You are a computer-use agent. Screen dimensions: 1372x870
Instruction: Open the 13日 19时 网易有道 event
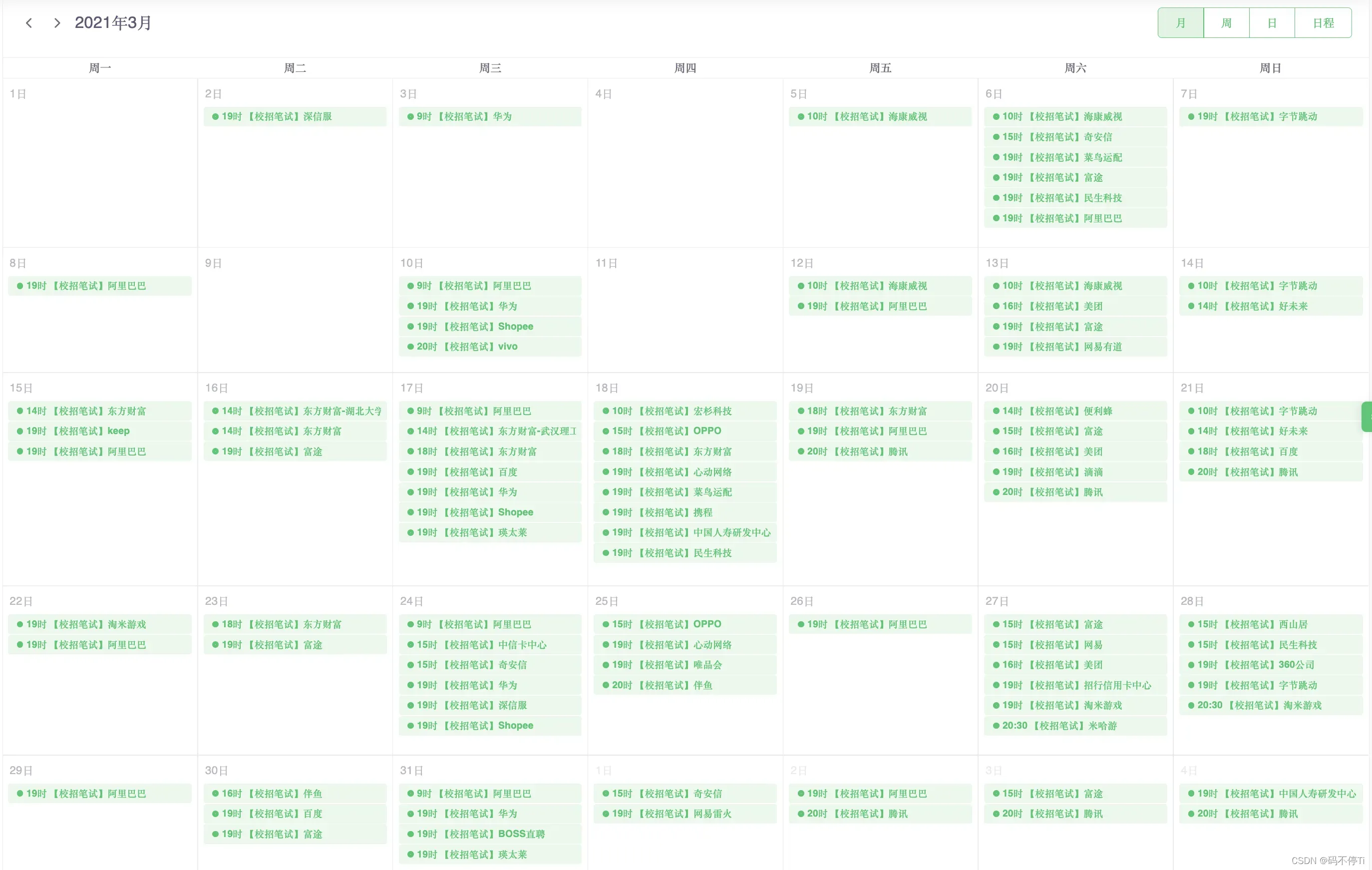(1075, 347)
